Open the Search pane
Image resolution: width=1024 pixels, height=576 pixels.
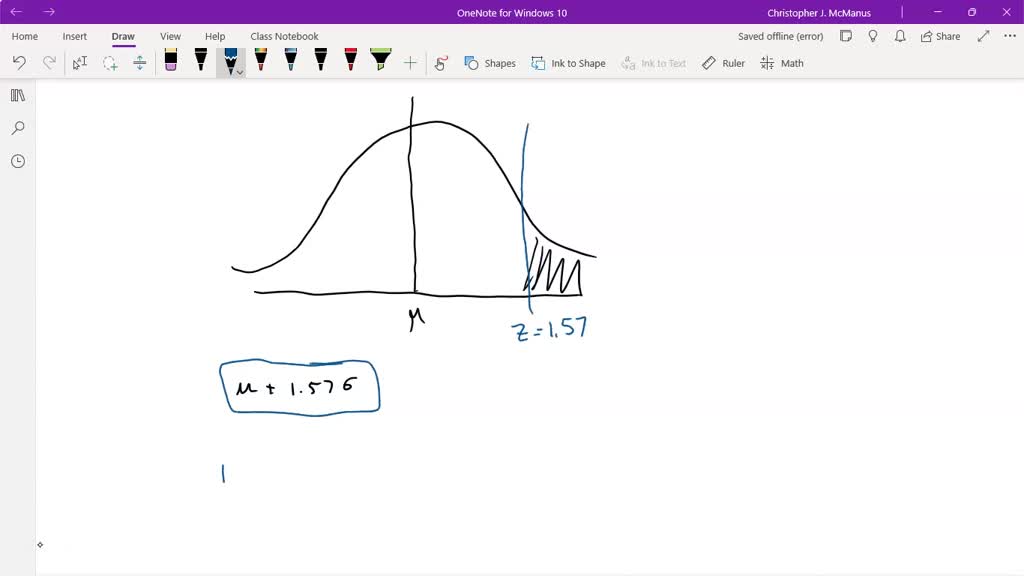(x=17, y=128)
